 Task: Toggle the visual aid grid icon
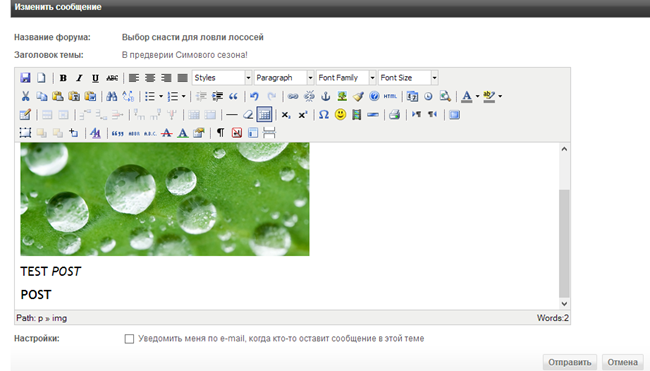[x=264, y=115]
